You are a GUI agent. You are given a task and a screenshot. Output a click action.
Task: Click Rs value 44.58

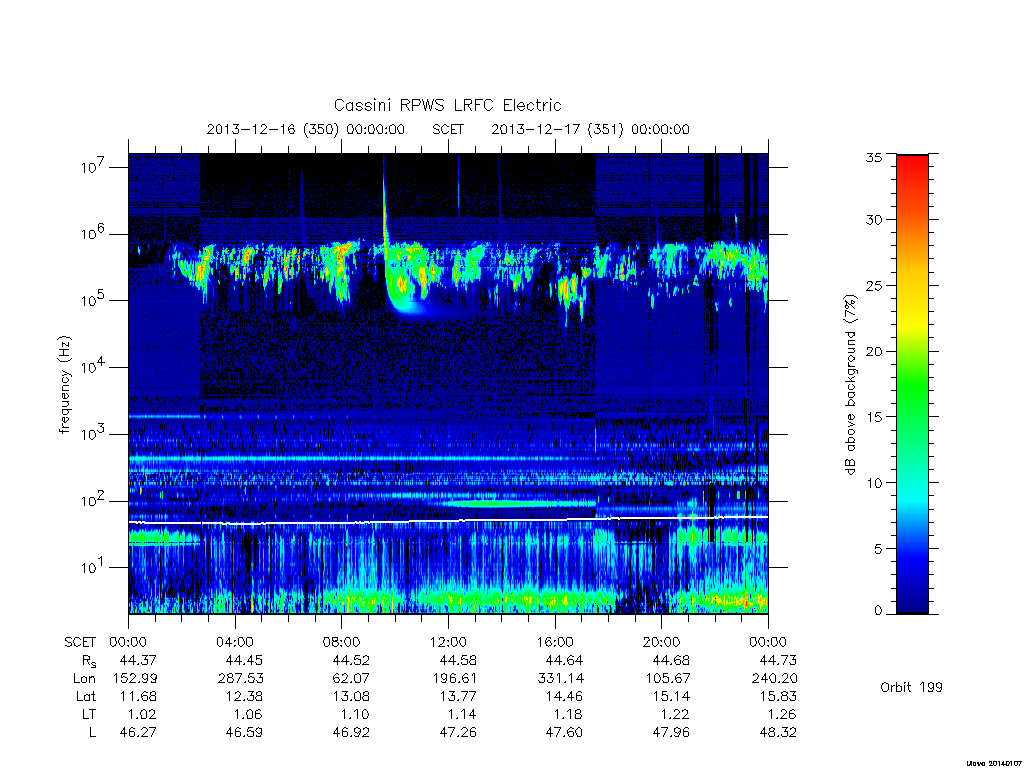coord(458,660)
